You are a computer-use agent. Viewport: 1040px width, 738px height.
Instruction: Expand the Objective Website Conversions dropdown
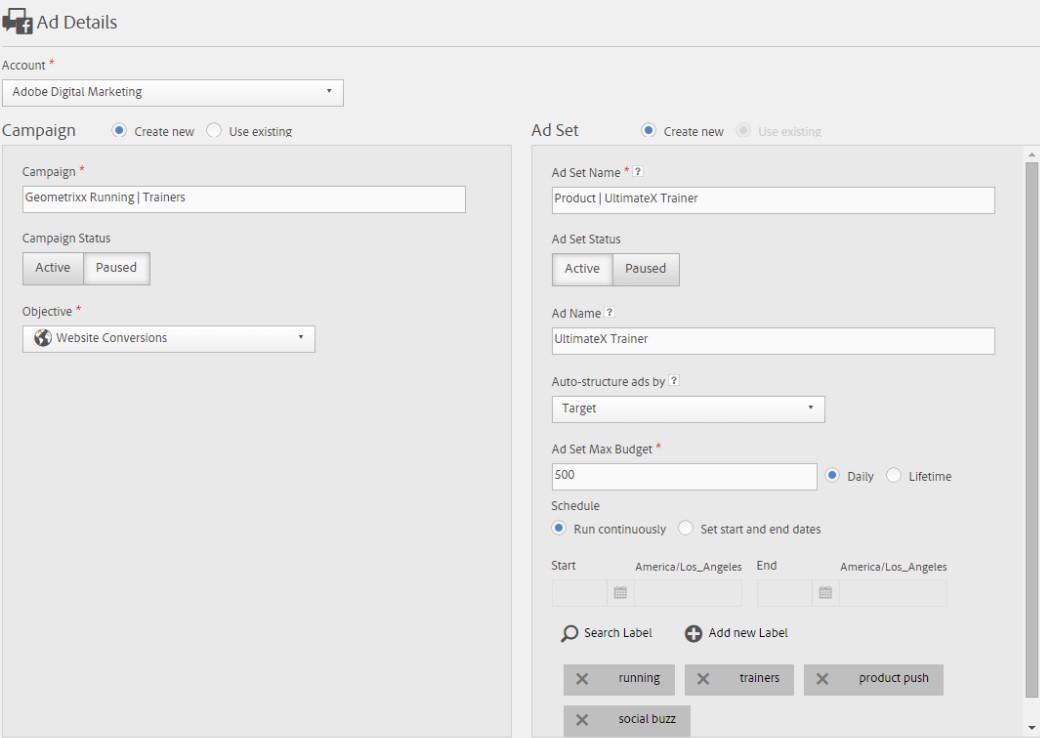(x=168, y=338)
